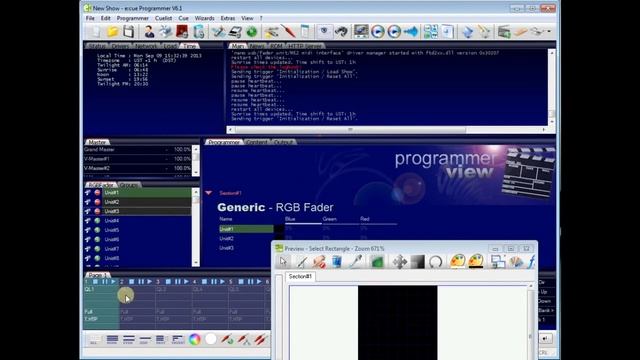Viewport: 640px width, 360px height.
Task: Collapse Section#1 with the red triangle
Action: 209,193
